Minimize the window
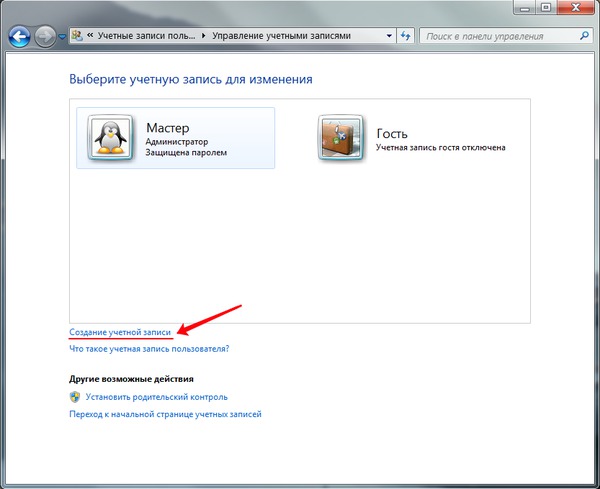The image size is (600, 489). click(x=525, y=8)
